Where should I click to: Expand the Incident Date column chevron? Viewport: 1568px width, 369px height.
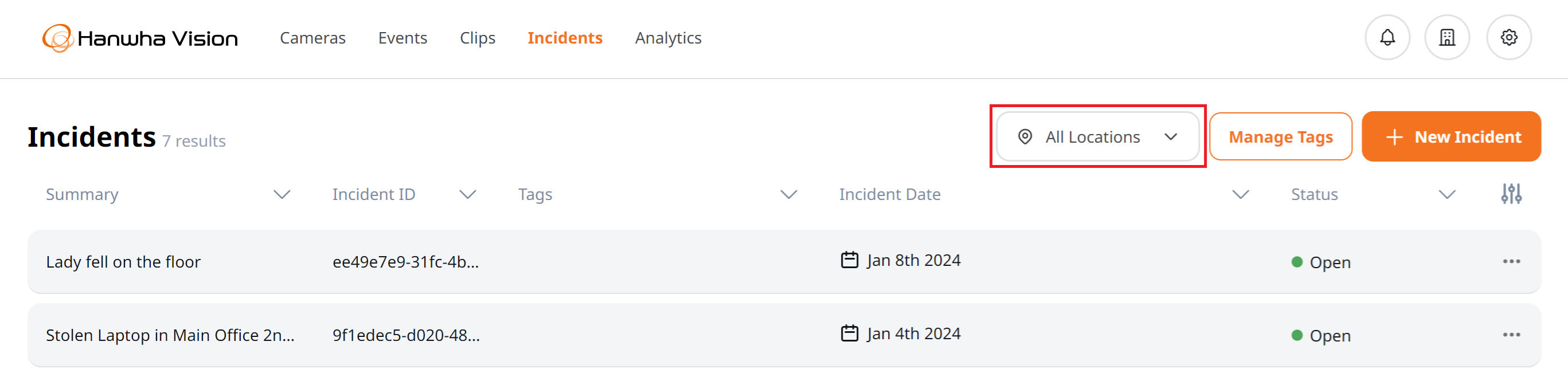point(1240,195)
